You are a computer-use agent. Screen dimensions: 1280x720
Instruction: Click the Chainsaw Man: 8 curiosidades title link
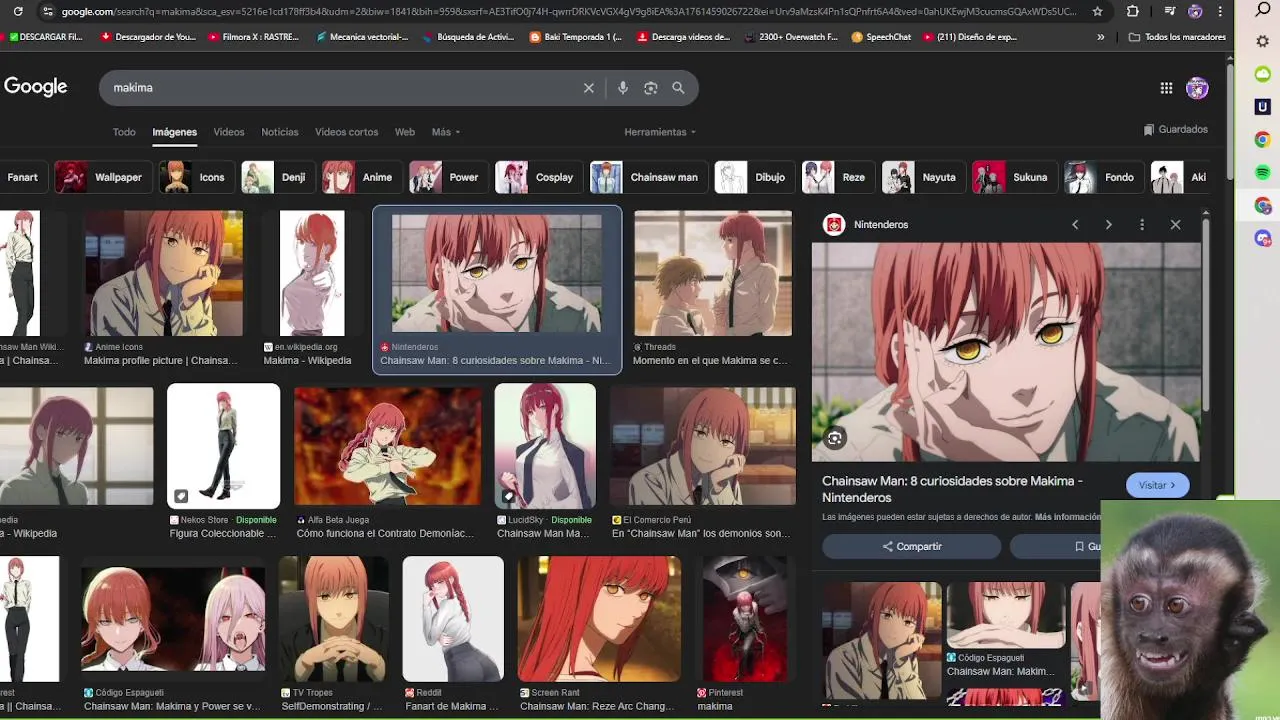(x=952, y=489)
